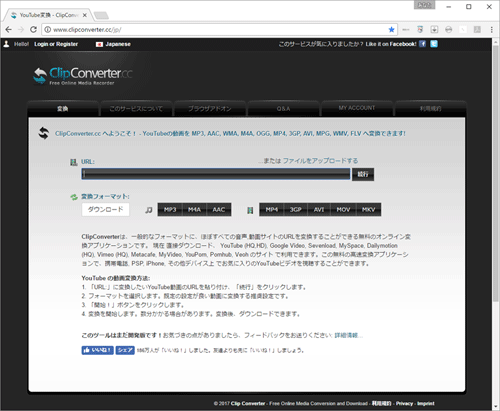Focus the media URL input field
Image resolution: width=500 pixels, height=411 pixels.
(216, 174)
